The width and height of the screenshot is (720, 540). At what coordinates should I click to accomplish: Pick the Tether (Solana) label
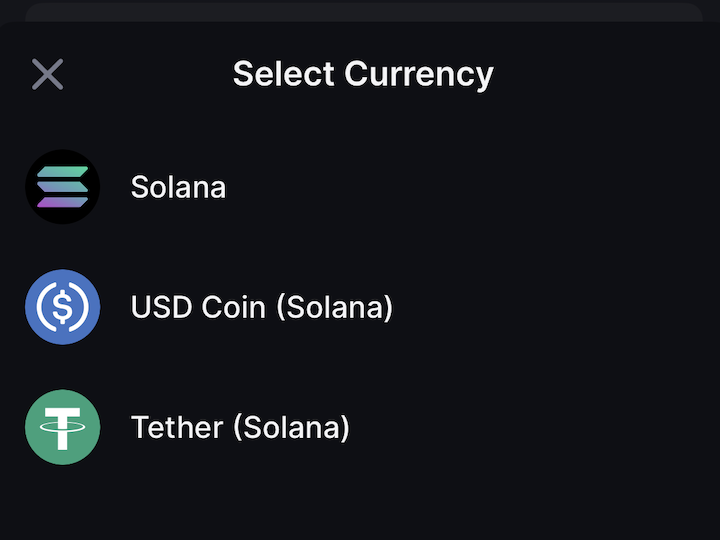click(240, 428)
